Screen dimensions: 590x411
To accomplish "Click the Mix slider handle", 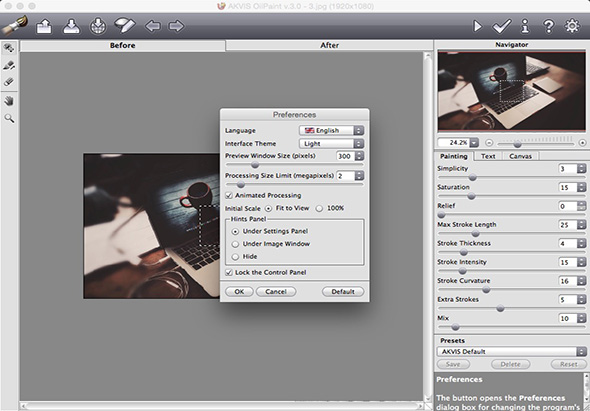I will pyautogui.click(x=455, y=327).
